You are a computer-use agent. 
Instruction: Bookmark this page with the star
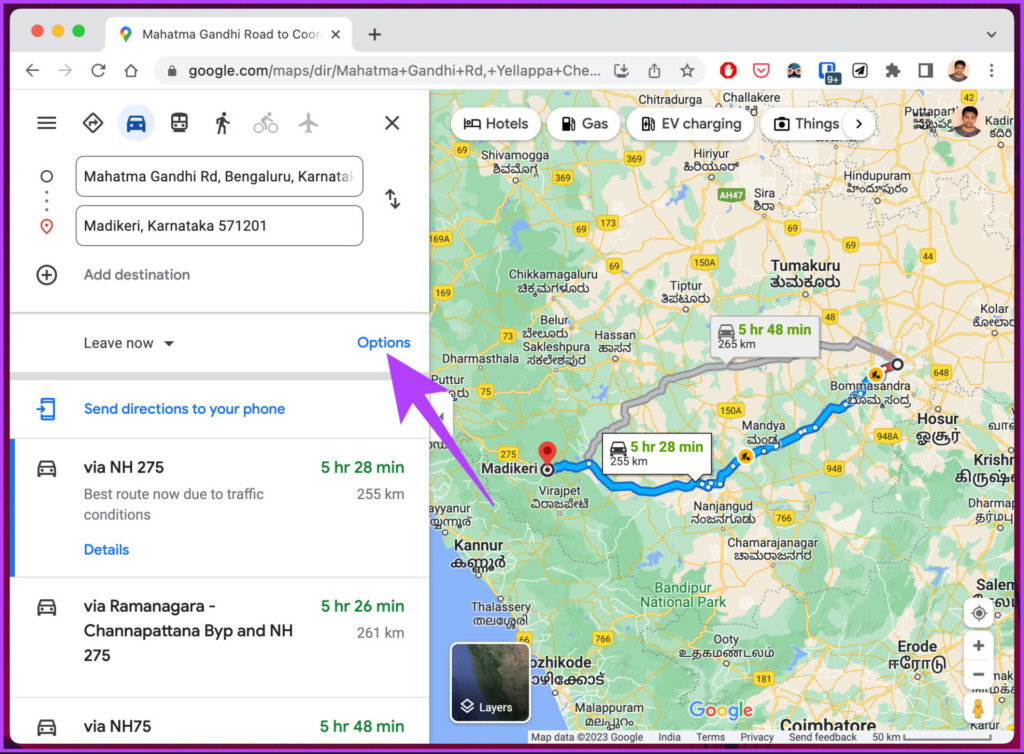687,71
